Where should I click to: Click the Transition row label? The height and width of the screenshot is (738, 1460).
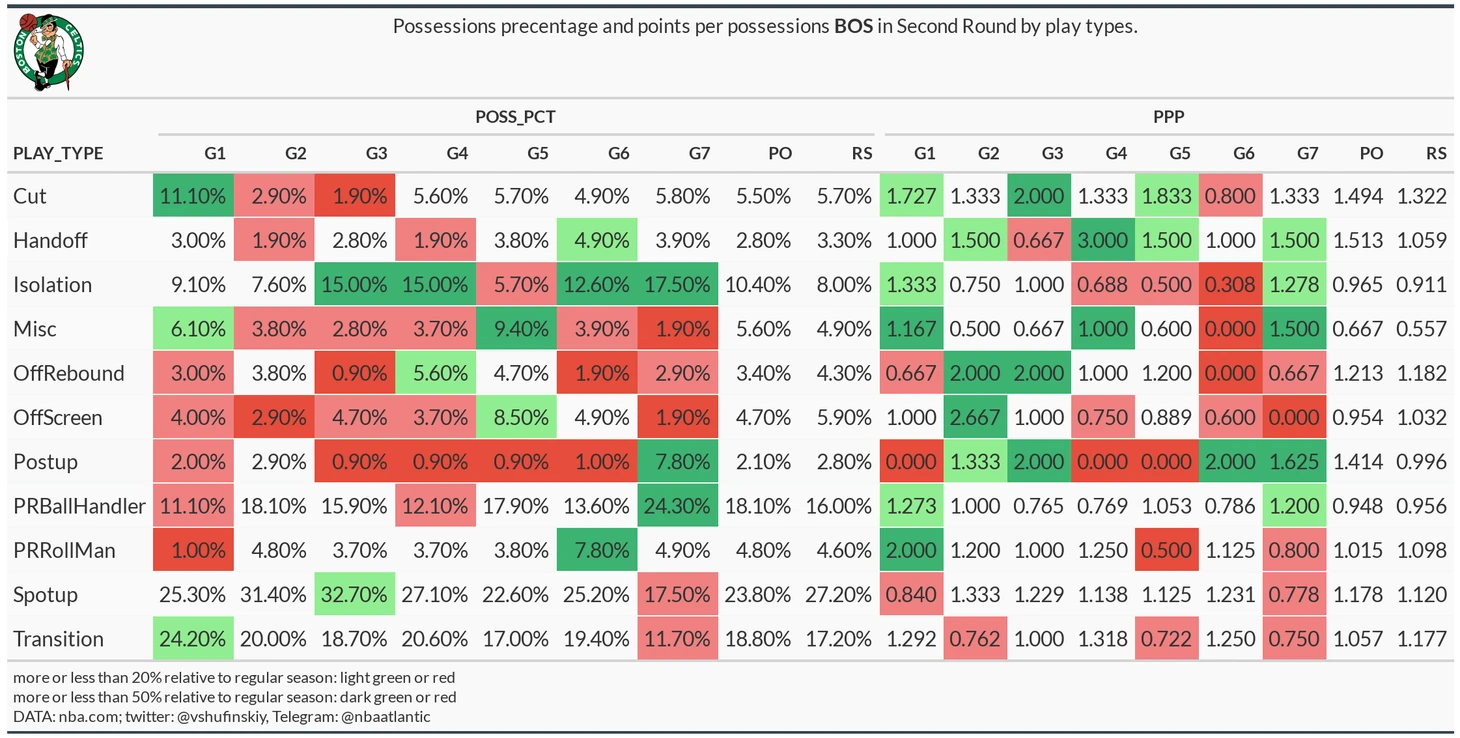[x=58, y=639]
